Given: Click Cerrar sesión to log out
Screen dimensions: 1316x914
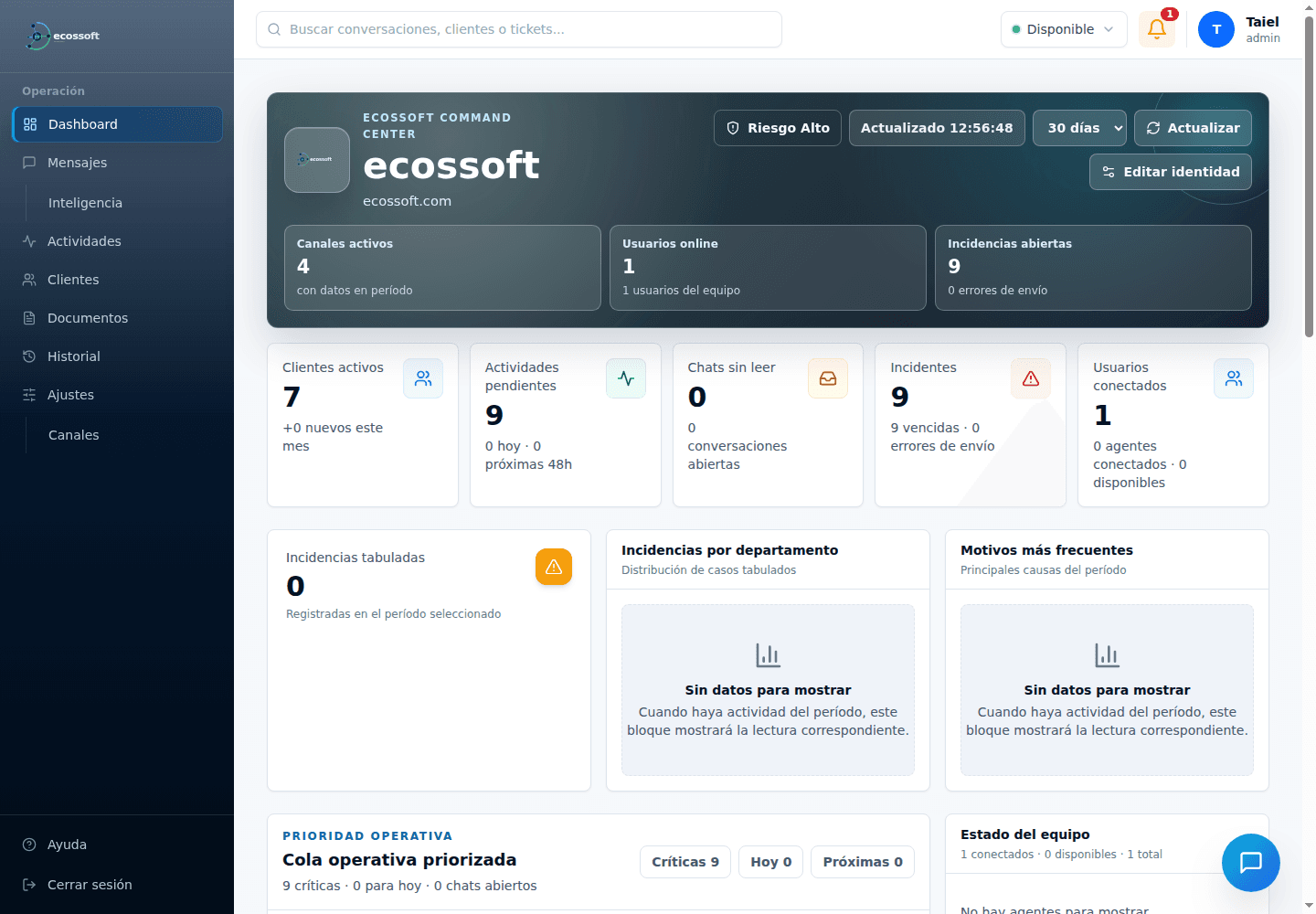Looking at the screenshot, I should (x=117, y=885).
